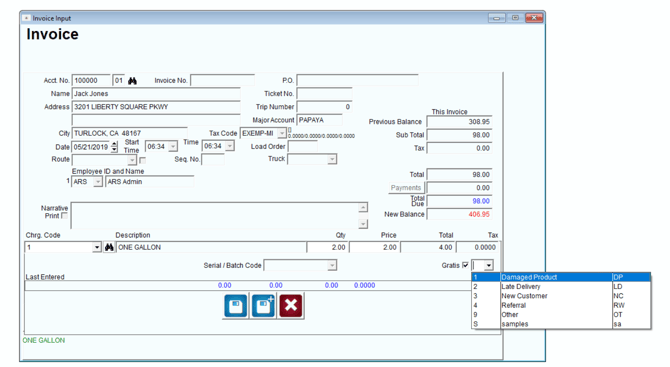
Task: Click the line Total field 4.00
Action: 428,247
